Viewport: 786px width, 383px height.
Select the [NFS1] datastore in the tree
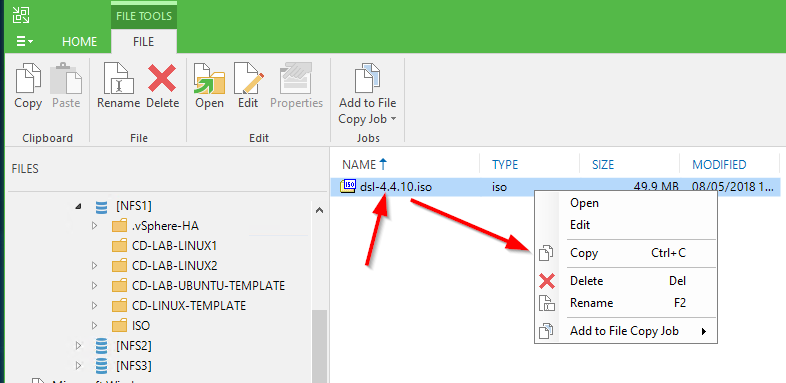pyautogui.click(x=133, y=206)
